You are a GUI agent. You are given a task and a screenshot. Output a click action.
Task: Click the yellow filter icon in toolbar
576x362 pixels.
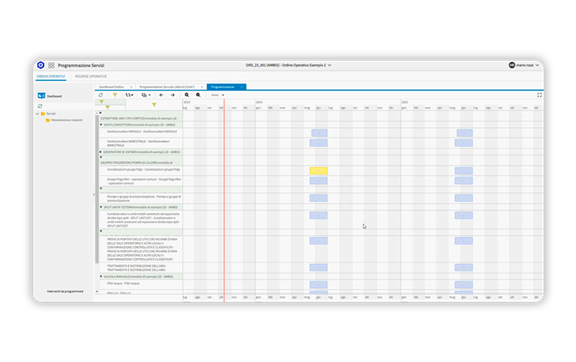(115, 95)
